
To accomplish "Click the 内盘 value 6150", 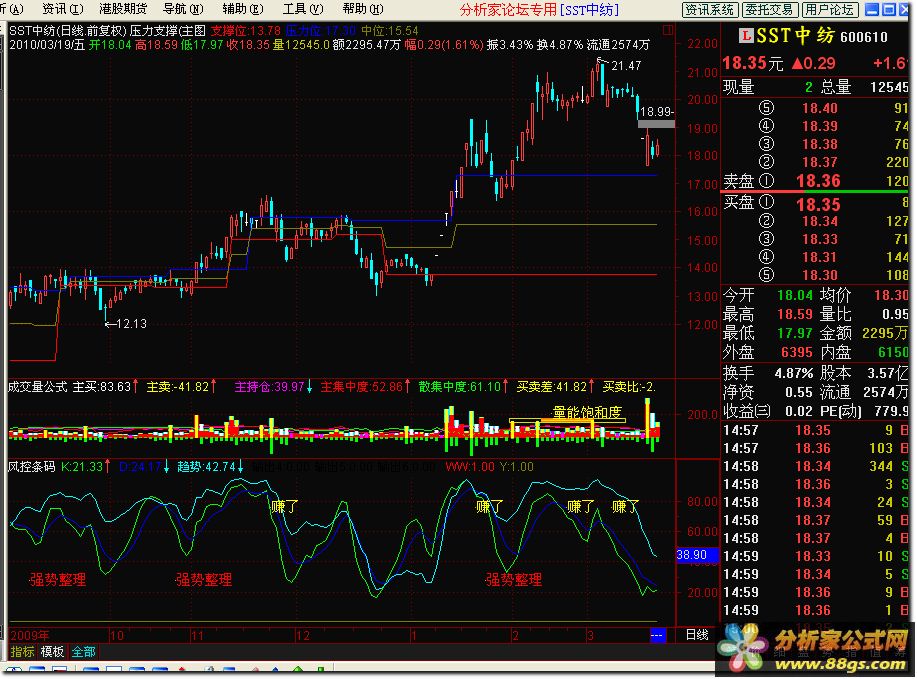I will point(893,352).
